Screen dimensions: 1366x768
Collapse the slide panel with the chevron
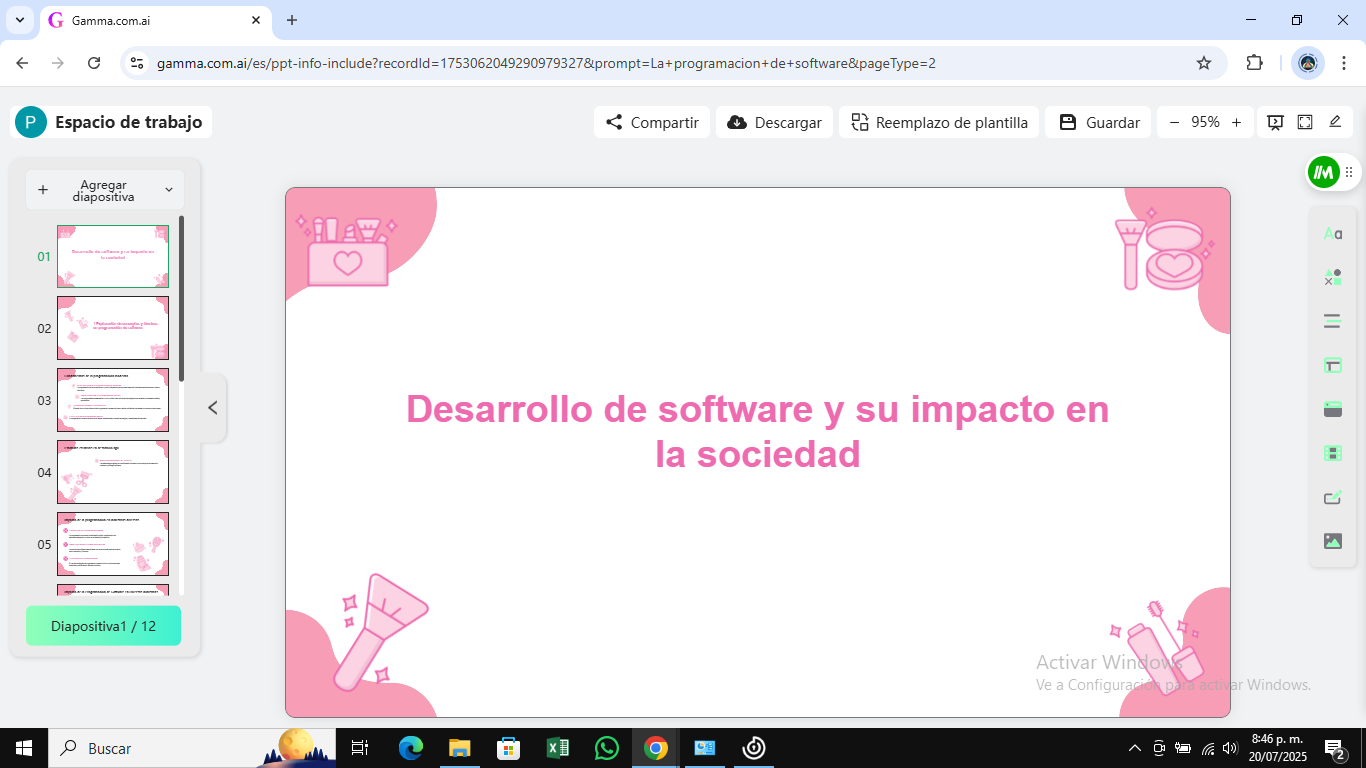pyautogui.click(x=212, y=408)
